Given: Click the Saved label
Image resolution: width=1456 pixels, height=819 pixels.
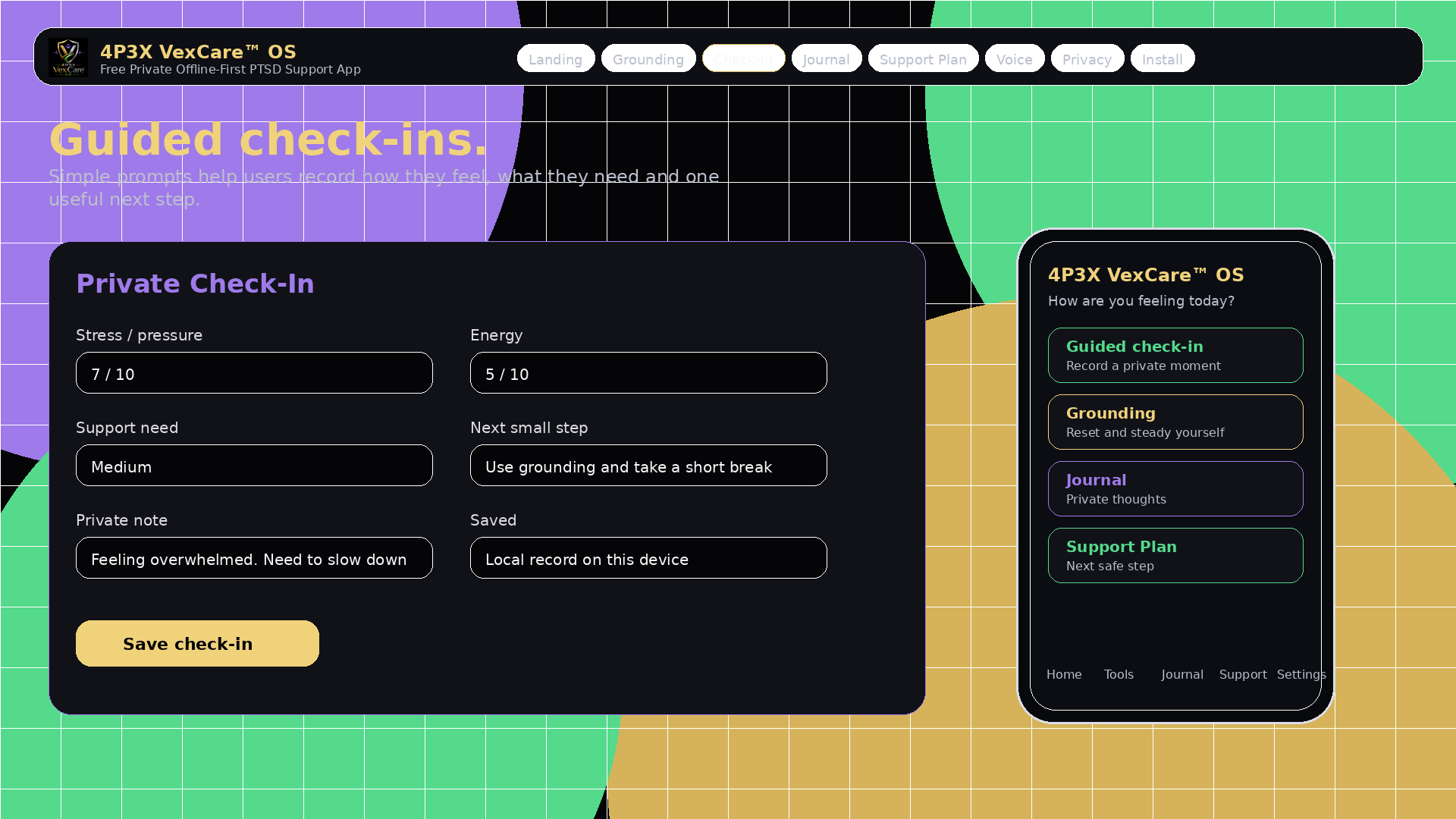Looking at the screenshot, I should tap(493, 520).
